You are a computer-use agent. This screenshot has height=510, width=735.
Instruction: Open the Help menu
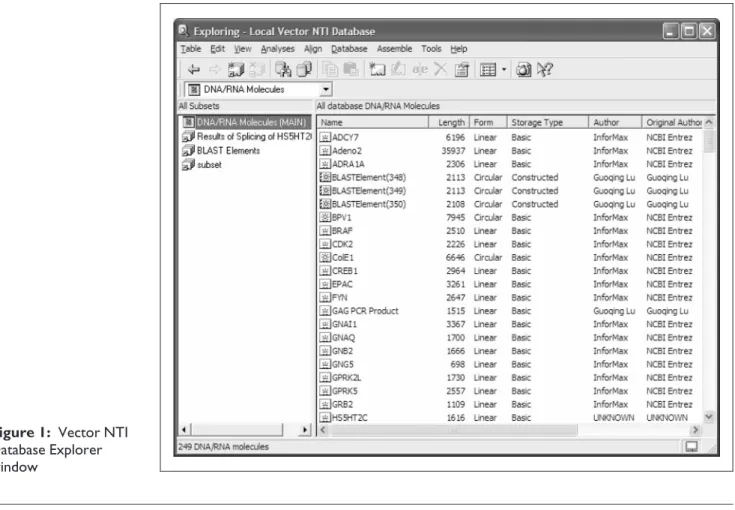click(x=458, y=49)
